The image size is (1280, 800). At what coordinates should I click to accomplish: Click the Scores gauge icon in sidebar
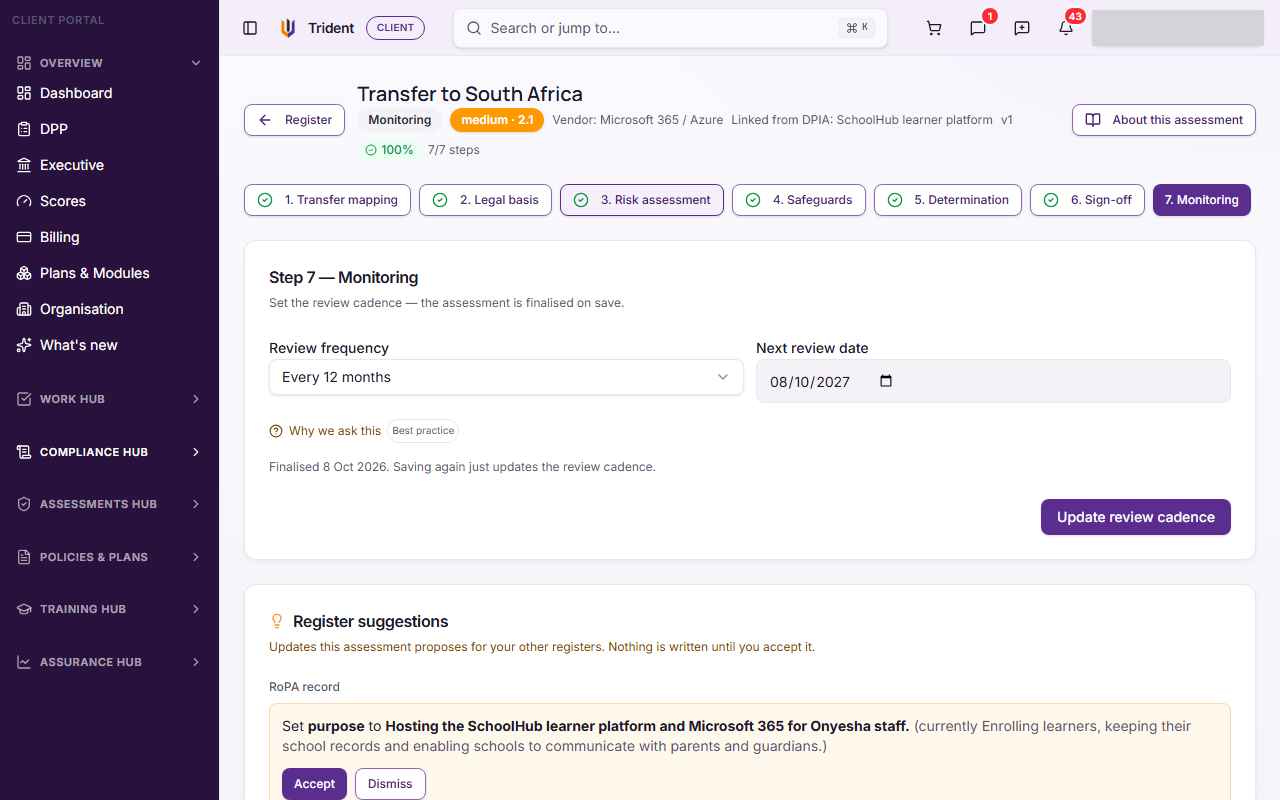click(24, 201)
